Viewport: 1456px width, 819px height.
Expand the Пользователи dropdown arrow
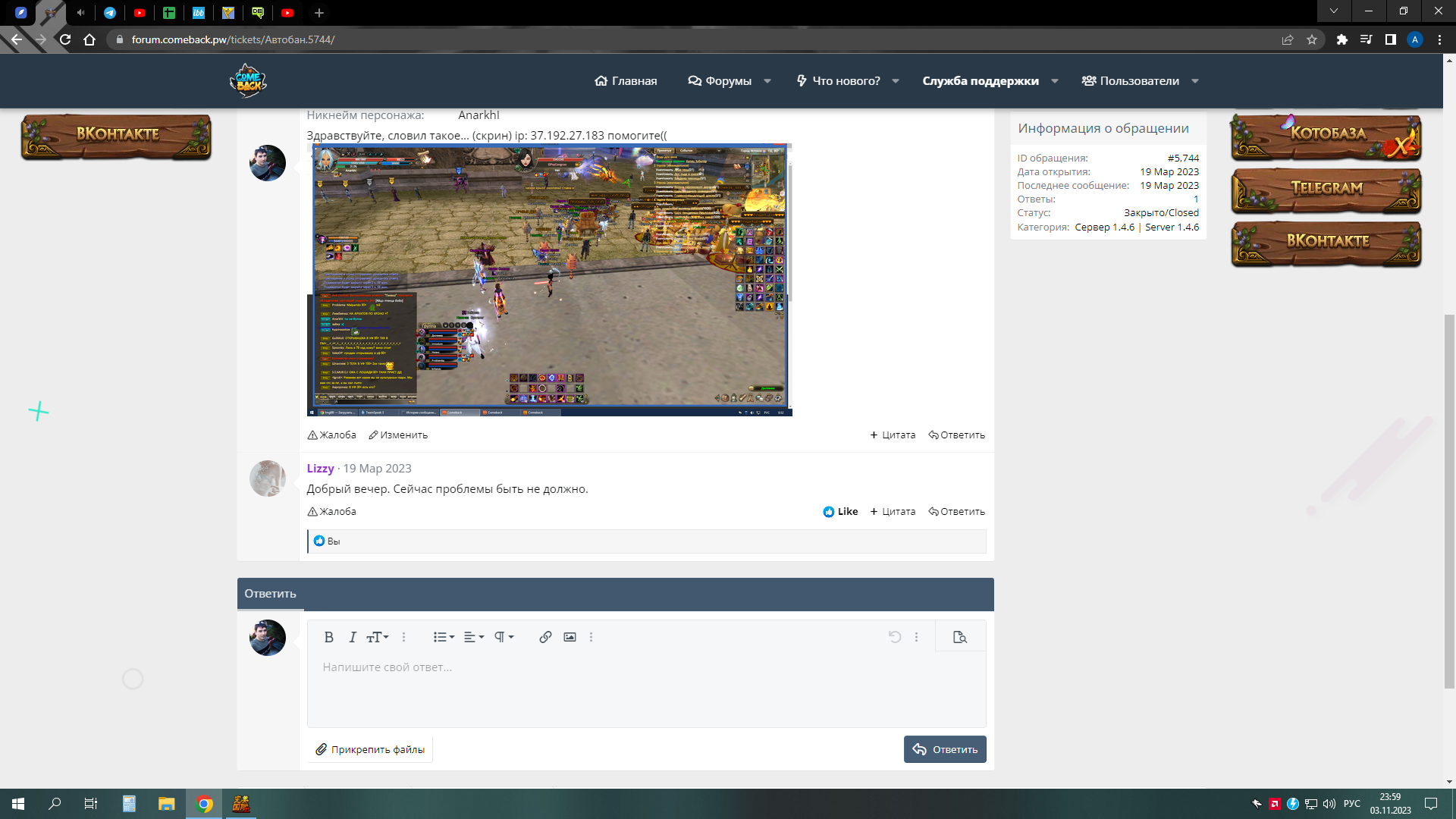tap(1195, 81)
